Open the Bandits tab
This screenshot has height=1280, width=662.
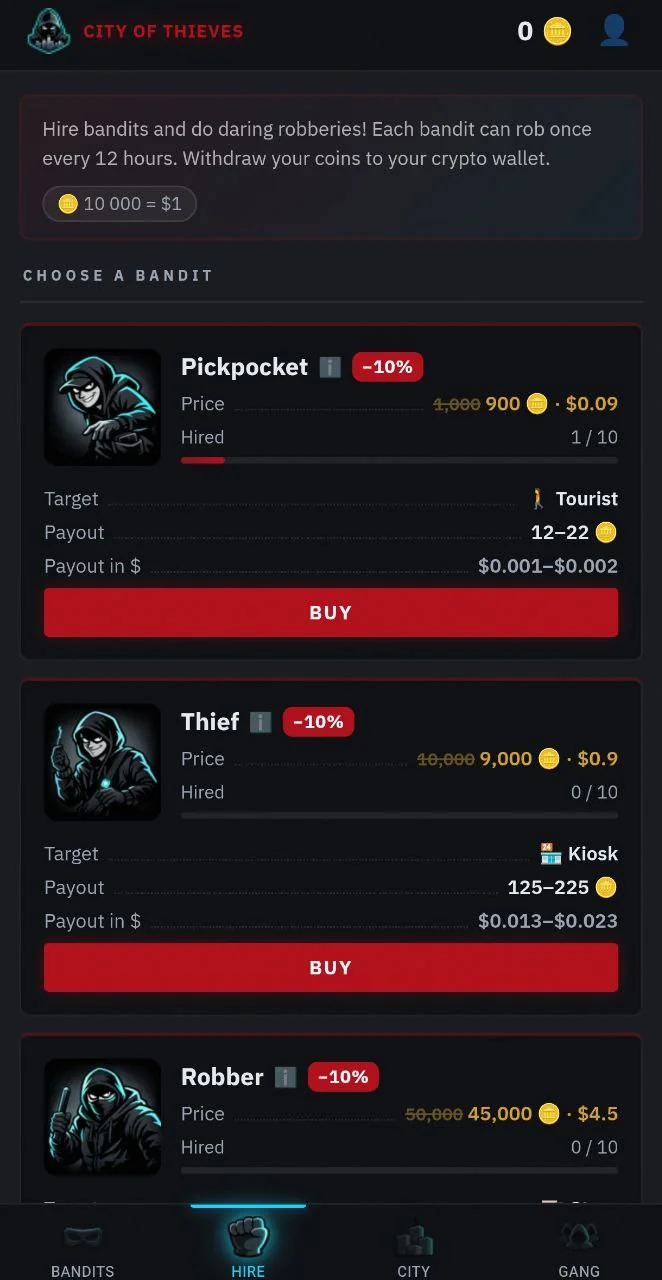tap(83, 1245)
